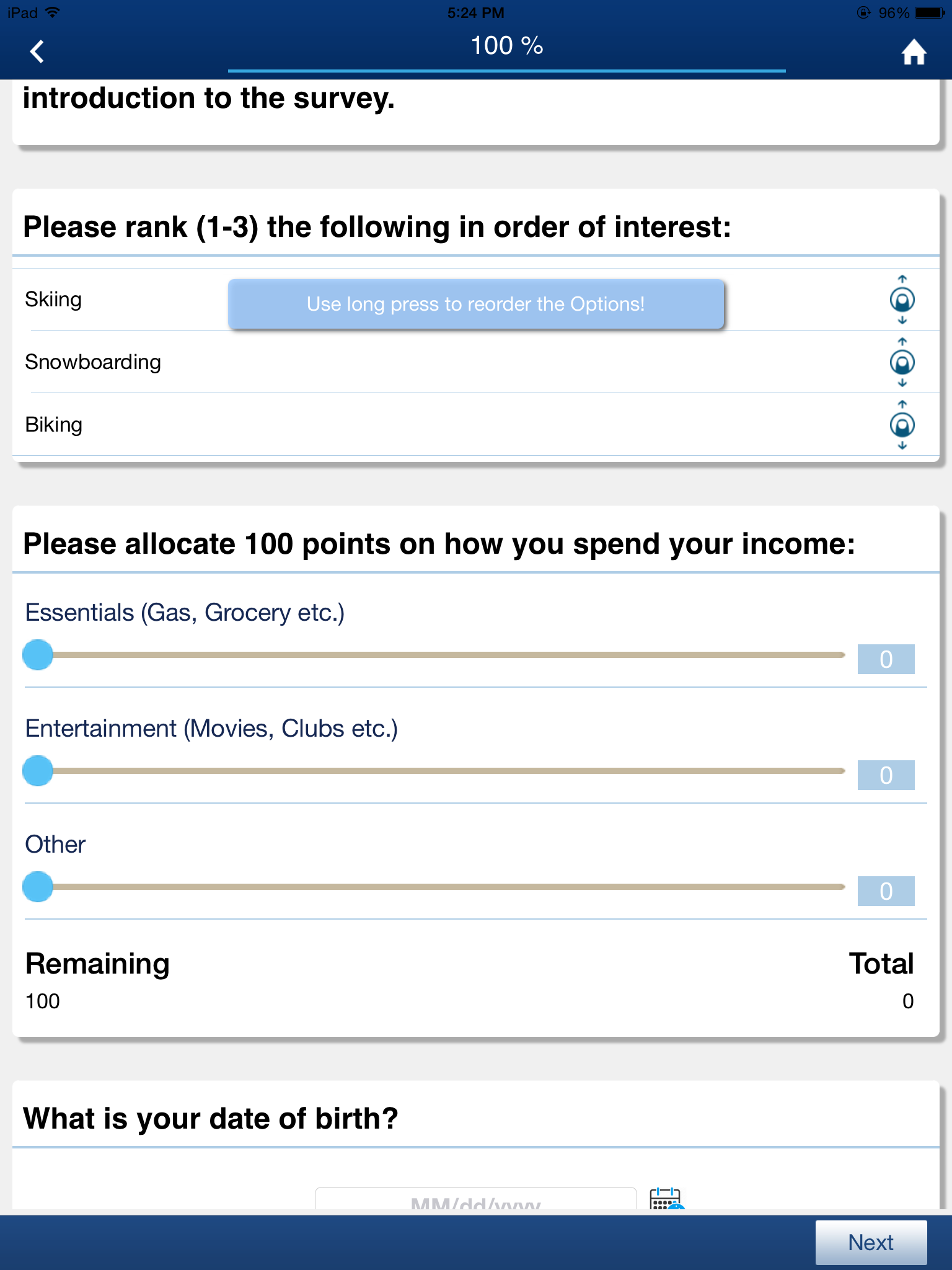The image size is (952, 1270).
Task: Click the Entertainment points box showing 0
Action: [886, 774]
